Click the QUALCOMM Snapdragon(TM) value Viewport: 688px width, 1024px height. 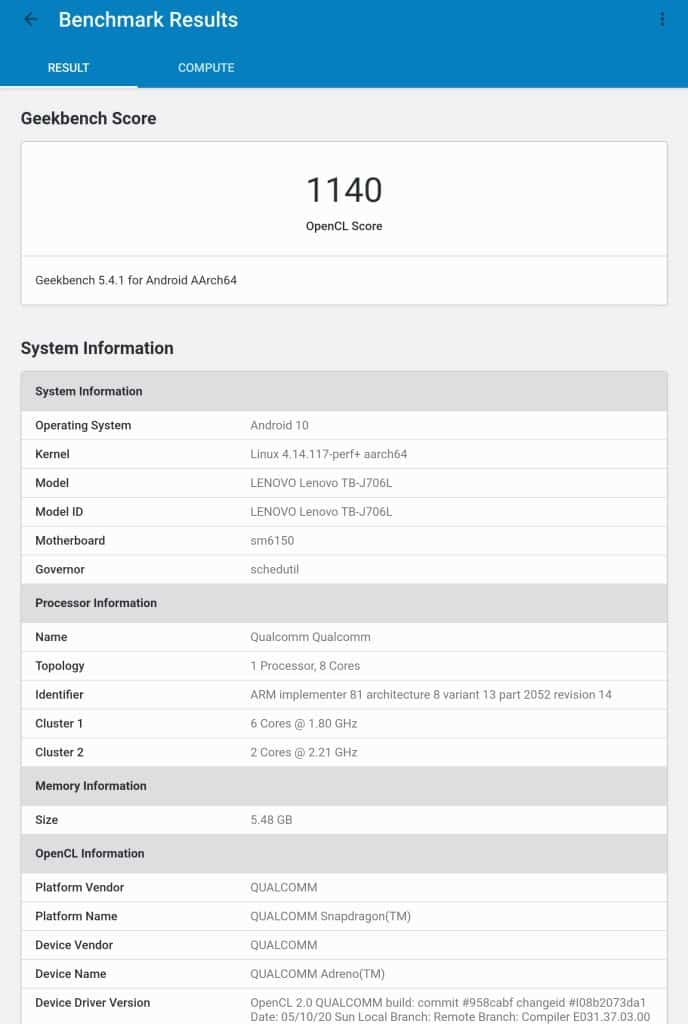[x=330, y=916]
